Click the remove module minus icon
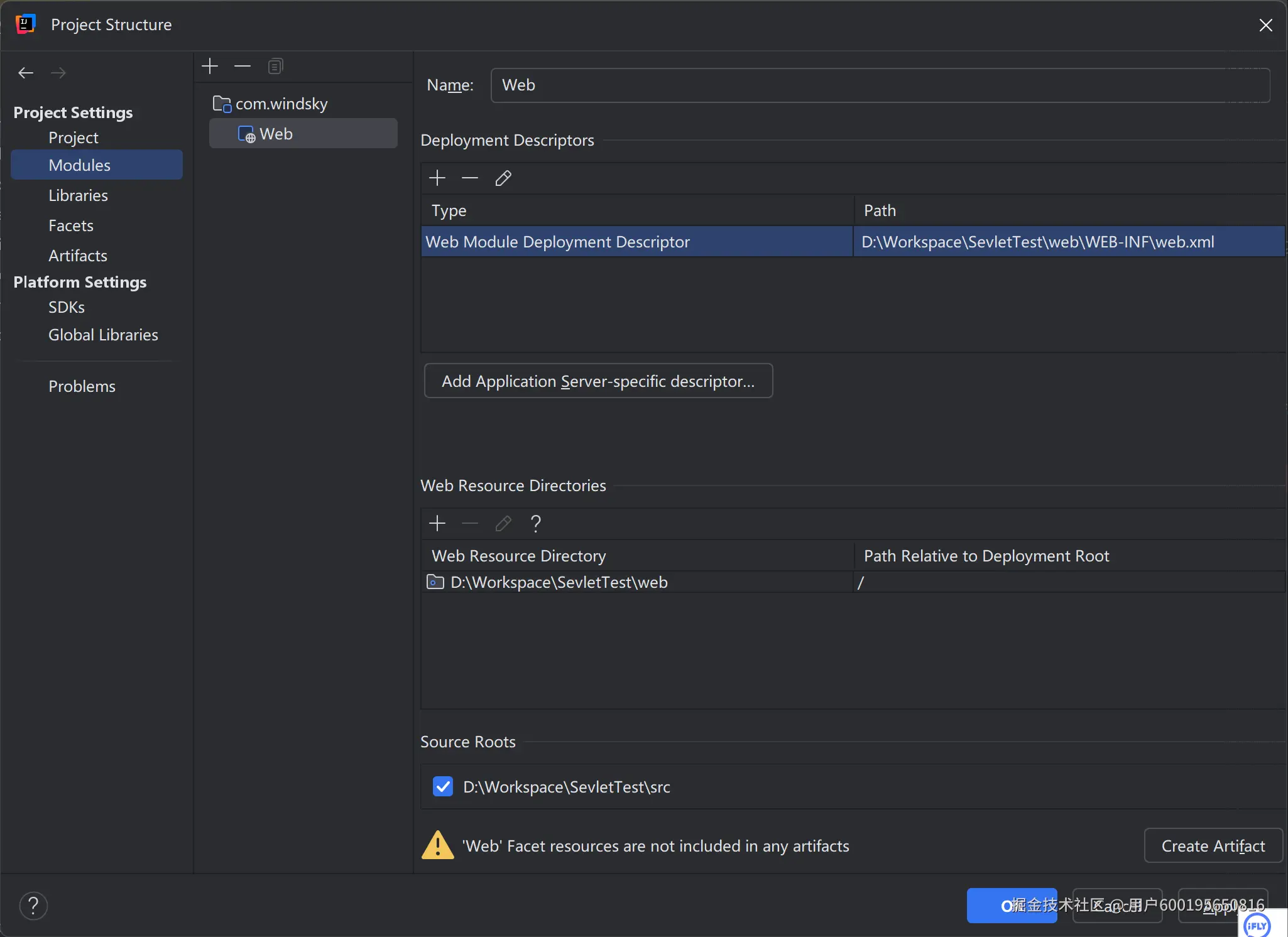The image size is (1288, 937). click(243, 66)
